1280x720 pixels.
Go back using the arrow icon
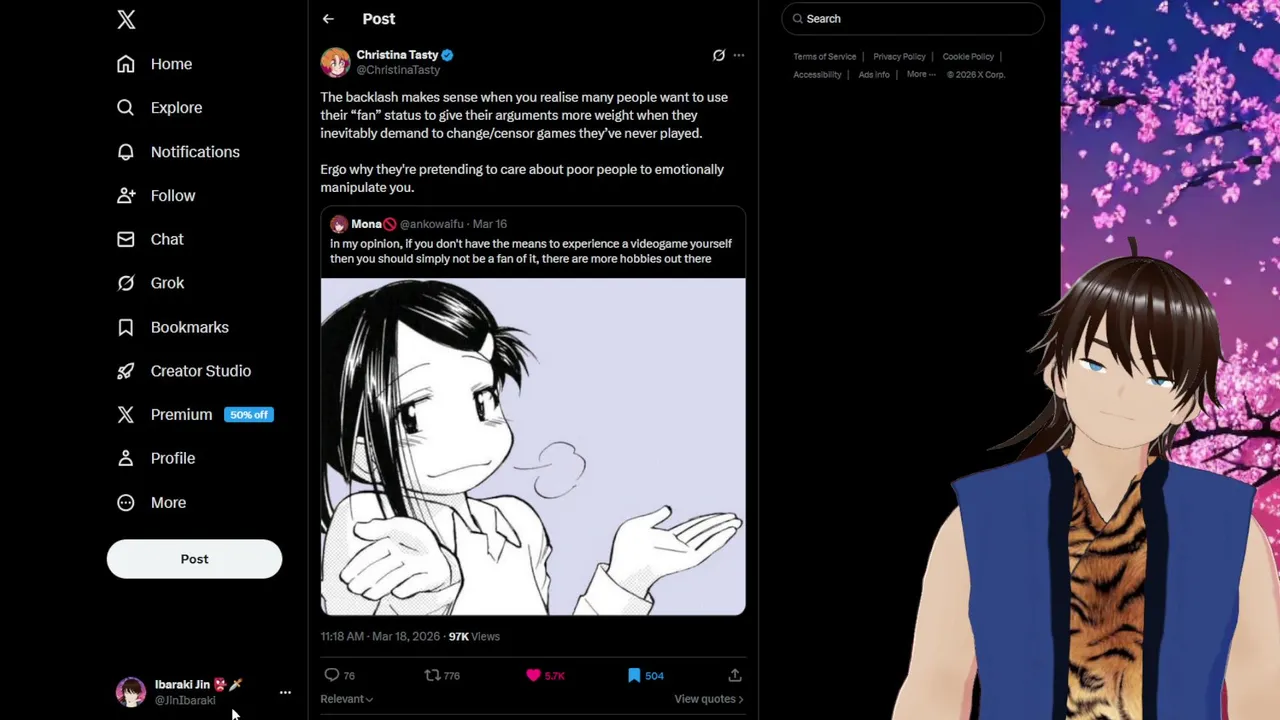tap(328, 19)
